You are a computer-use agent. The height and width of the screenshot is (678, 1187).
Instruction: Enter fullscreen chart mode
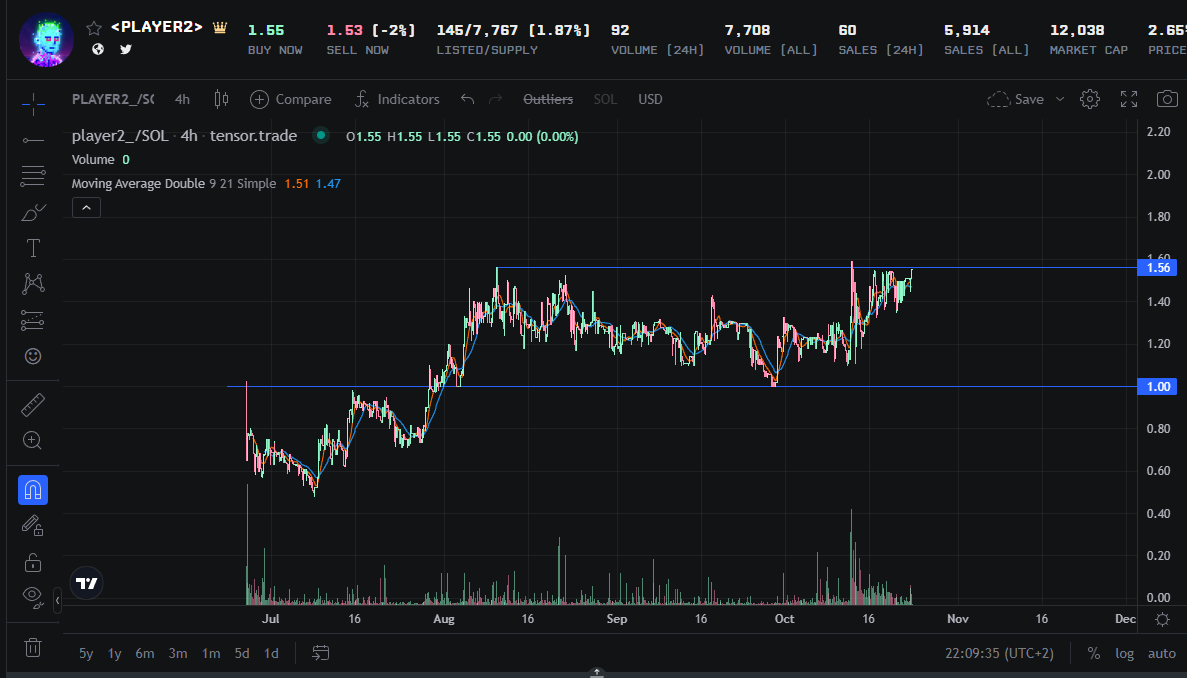coord(1129,99)
